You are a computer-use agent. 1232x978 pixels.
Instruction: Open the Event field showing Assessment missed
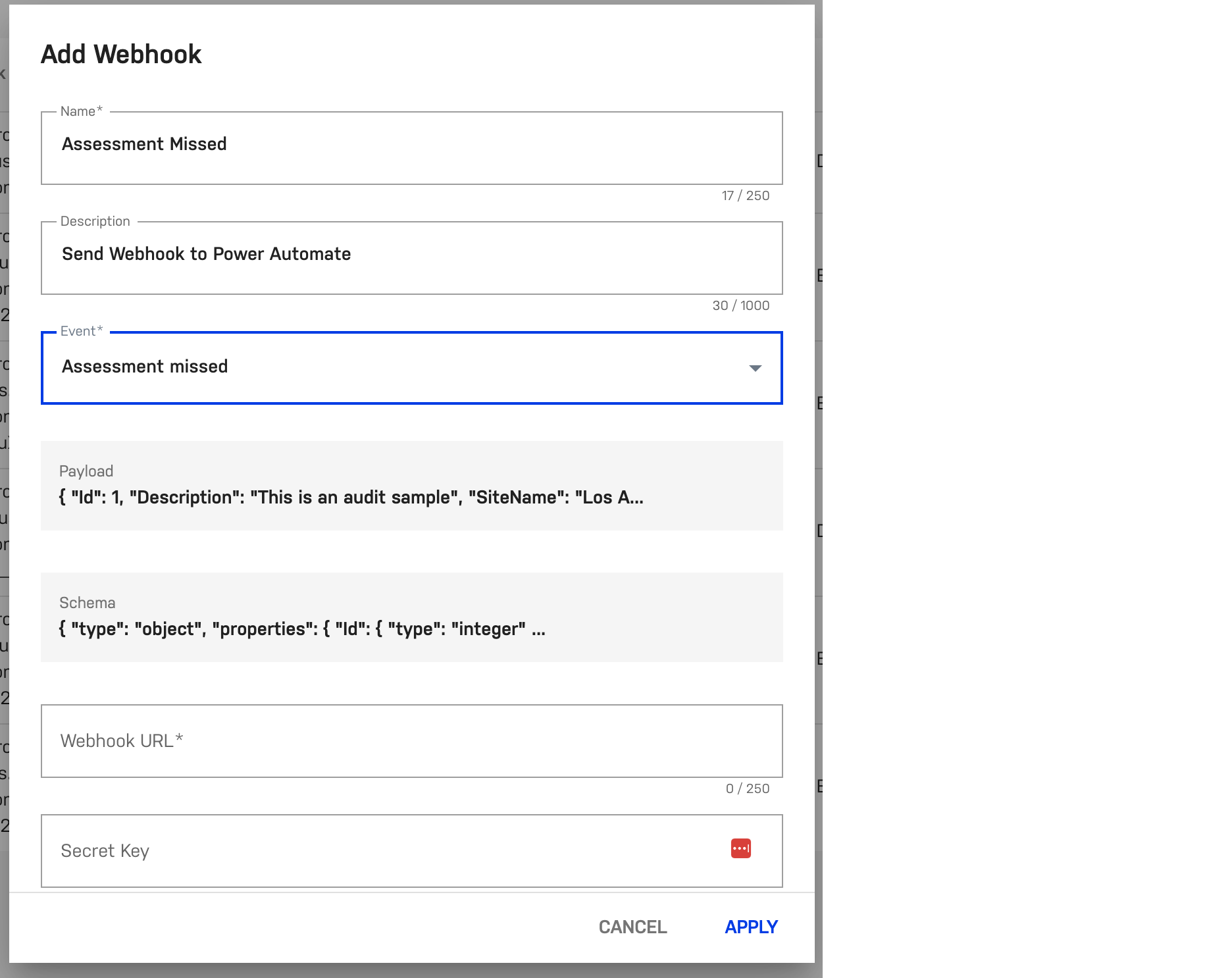[x=395, y=367]
